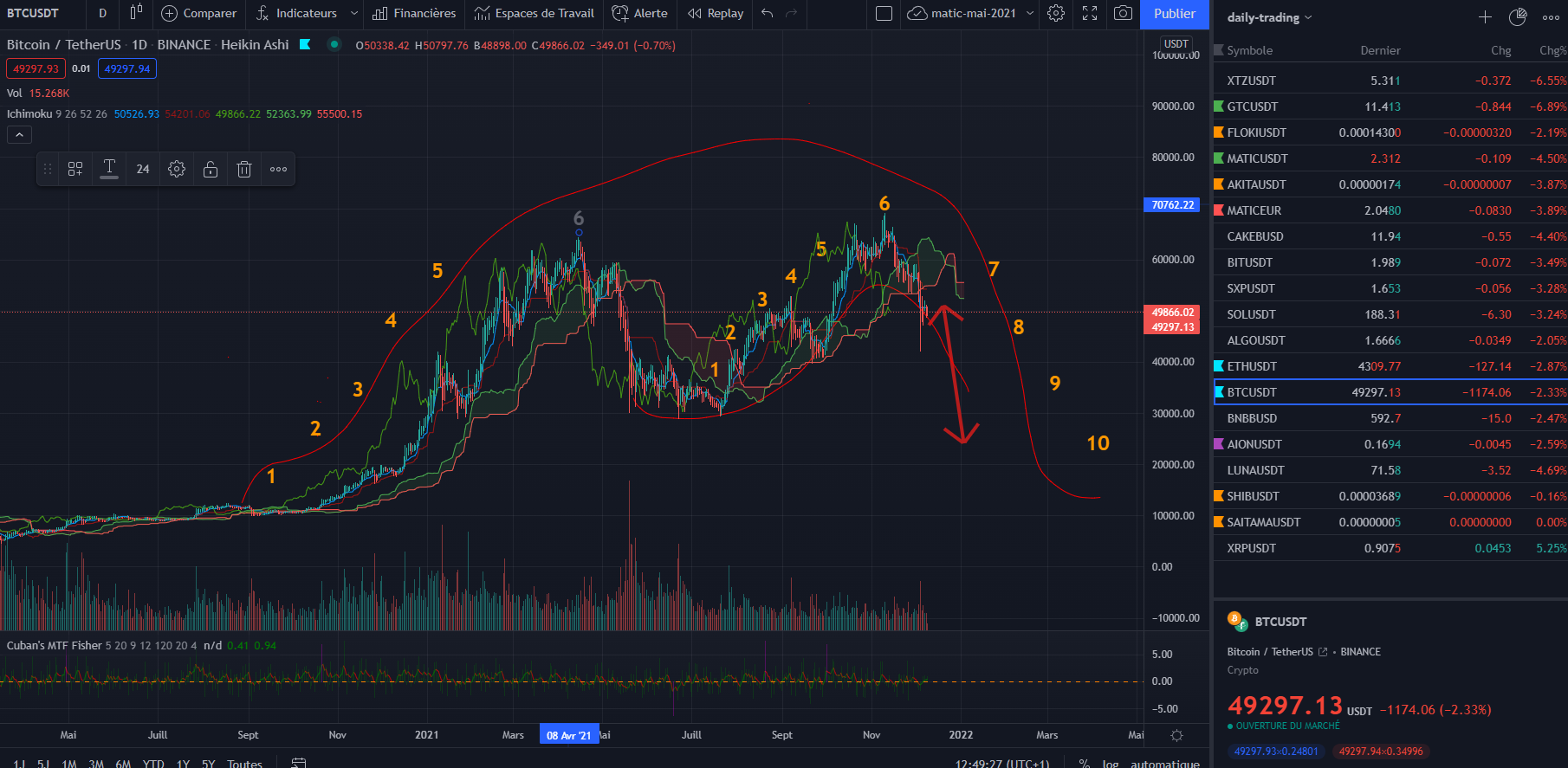The width and height of the screenshot is (1568, 768).
Task: Select LUNAUSDT row in watchlist
Action: (x=1390, y=470)
